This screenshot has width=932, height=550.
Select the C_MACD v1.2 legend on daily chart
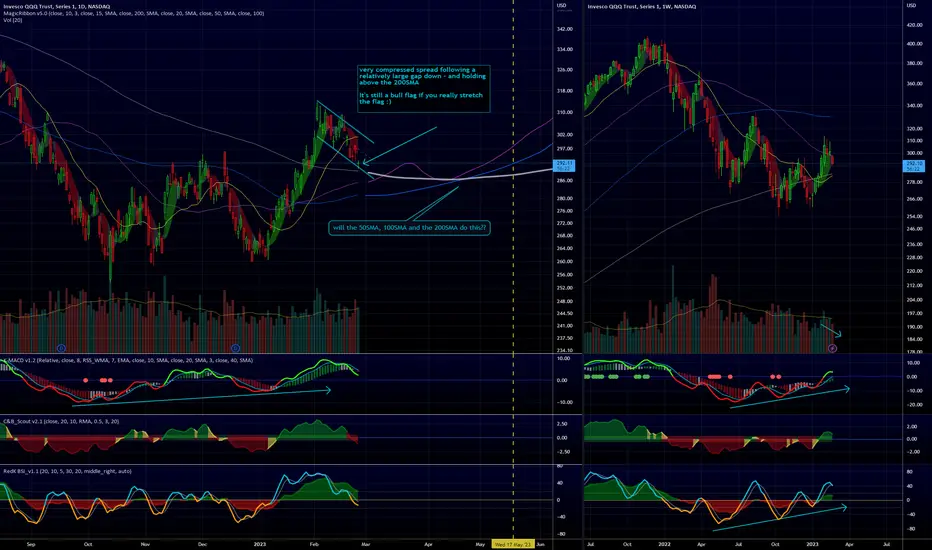(x=128, y=360)
